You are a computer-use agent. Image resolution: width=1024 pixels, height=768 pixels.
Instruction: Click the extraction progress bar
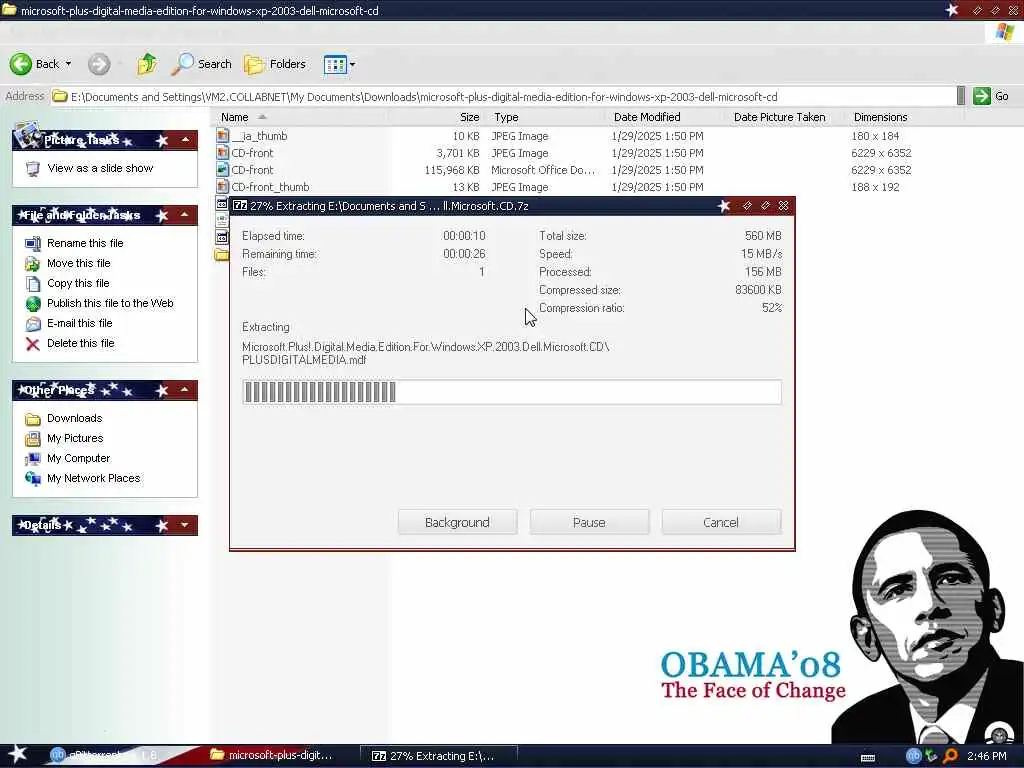coord(511,392)
